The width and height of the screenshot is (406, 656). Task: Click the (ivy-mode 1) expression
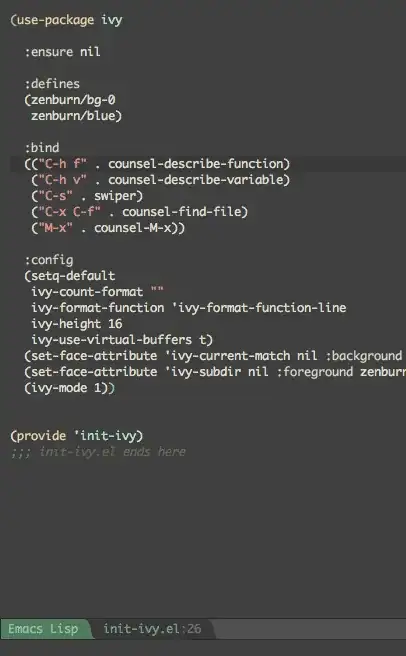69,388
